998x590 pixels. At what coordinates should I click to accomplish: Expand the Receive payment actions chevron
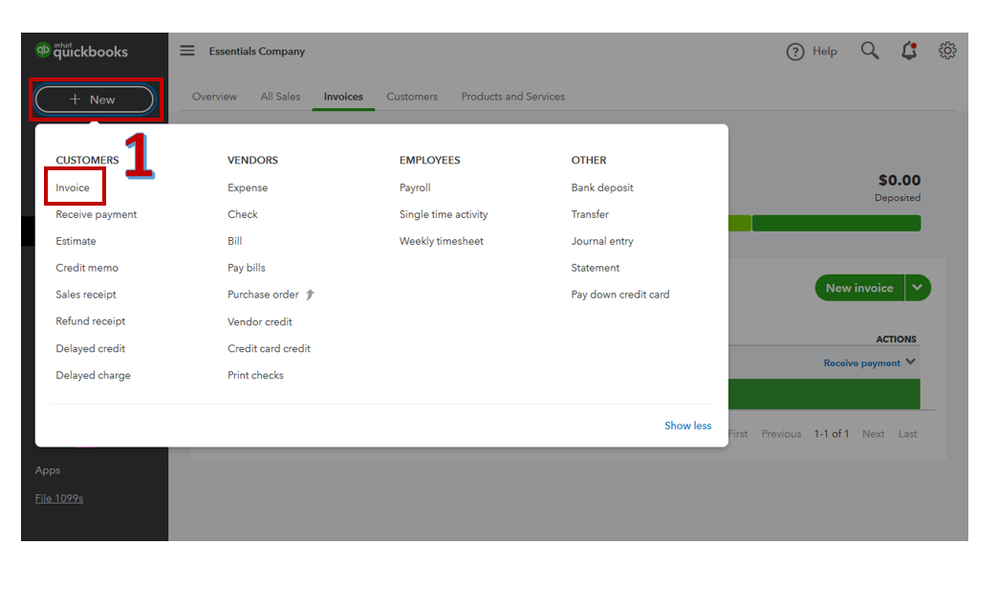pyautogui.click(x=911, y=362)
